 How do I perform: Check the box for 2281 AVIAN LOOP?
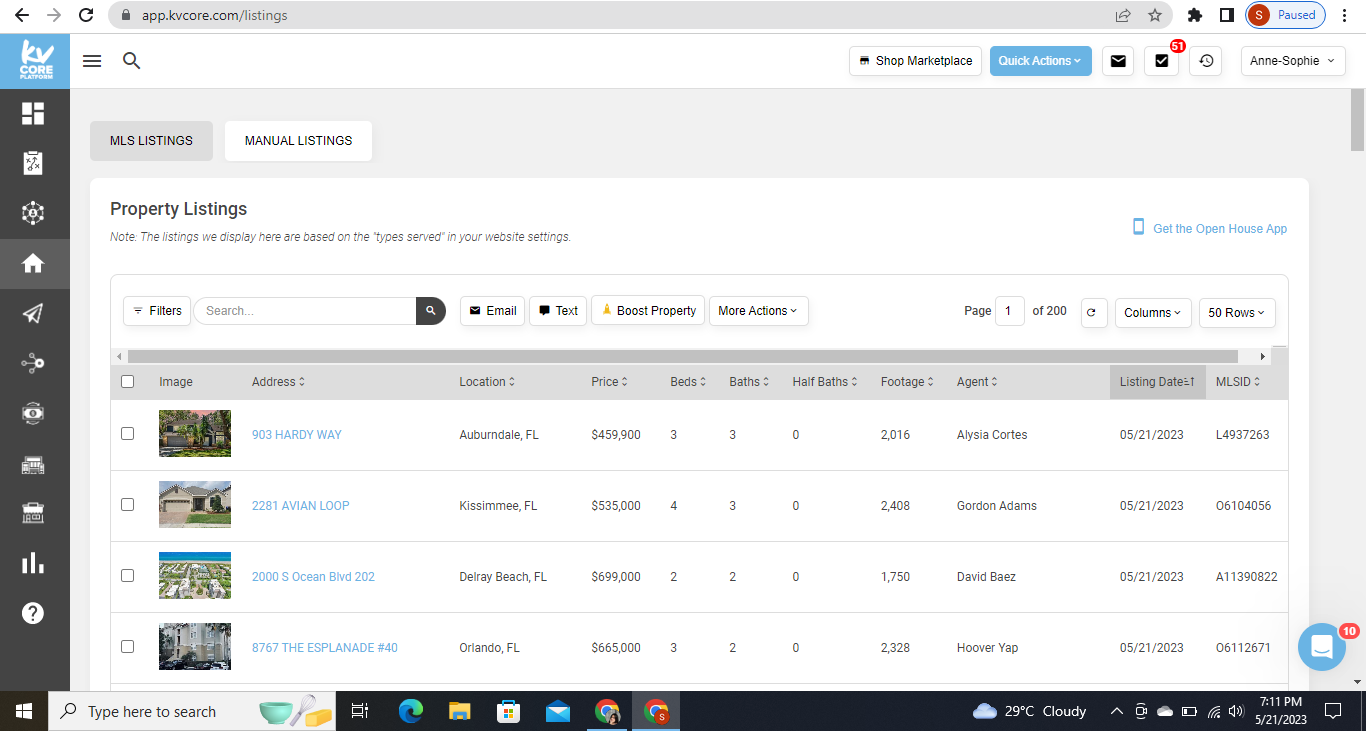127,505
